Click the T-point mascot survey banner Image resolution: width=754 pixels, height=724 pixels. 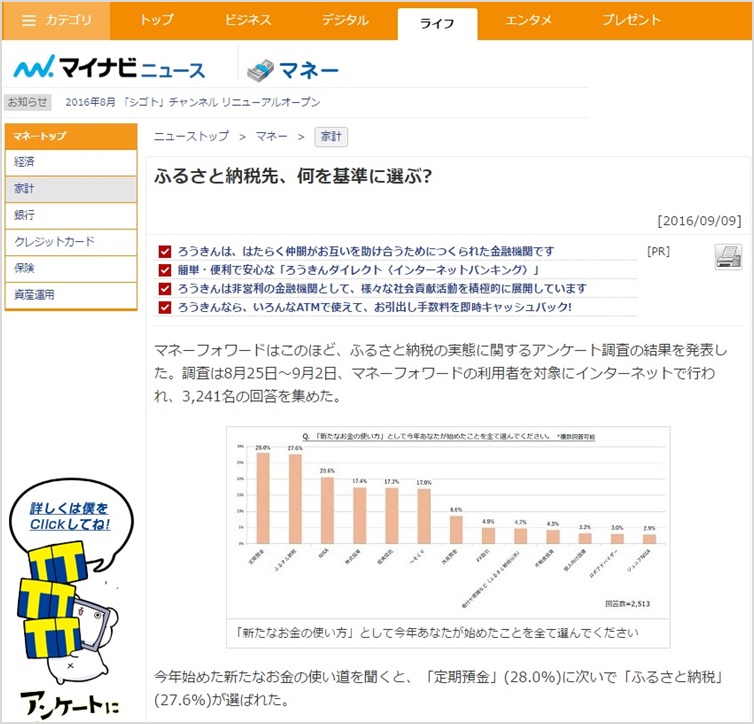point(68,600)
